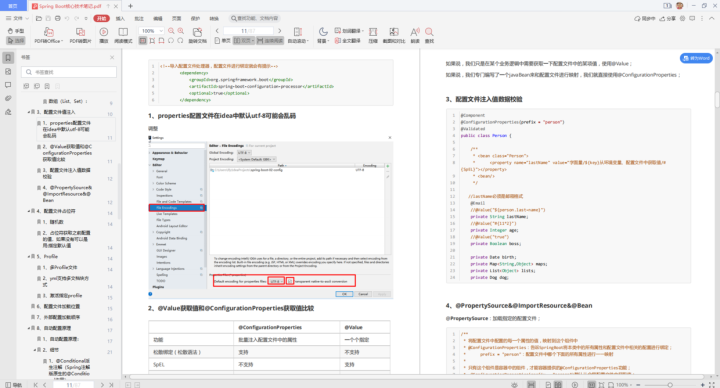Click the magnifier find icon in the toolbar
Screen dimensions: 720x388
429,35
